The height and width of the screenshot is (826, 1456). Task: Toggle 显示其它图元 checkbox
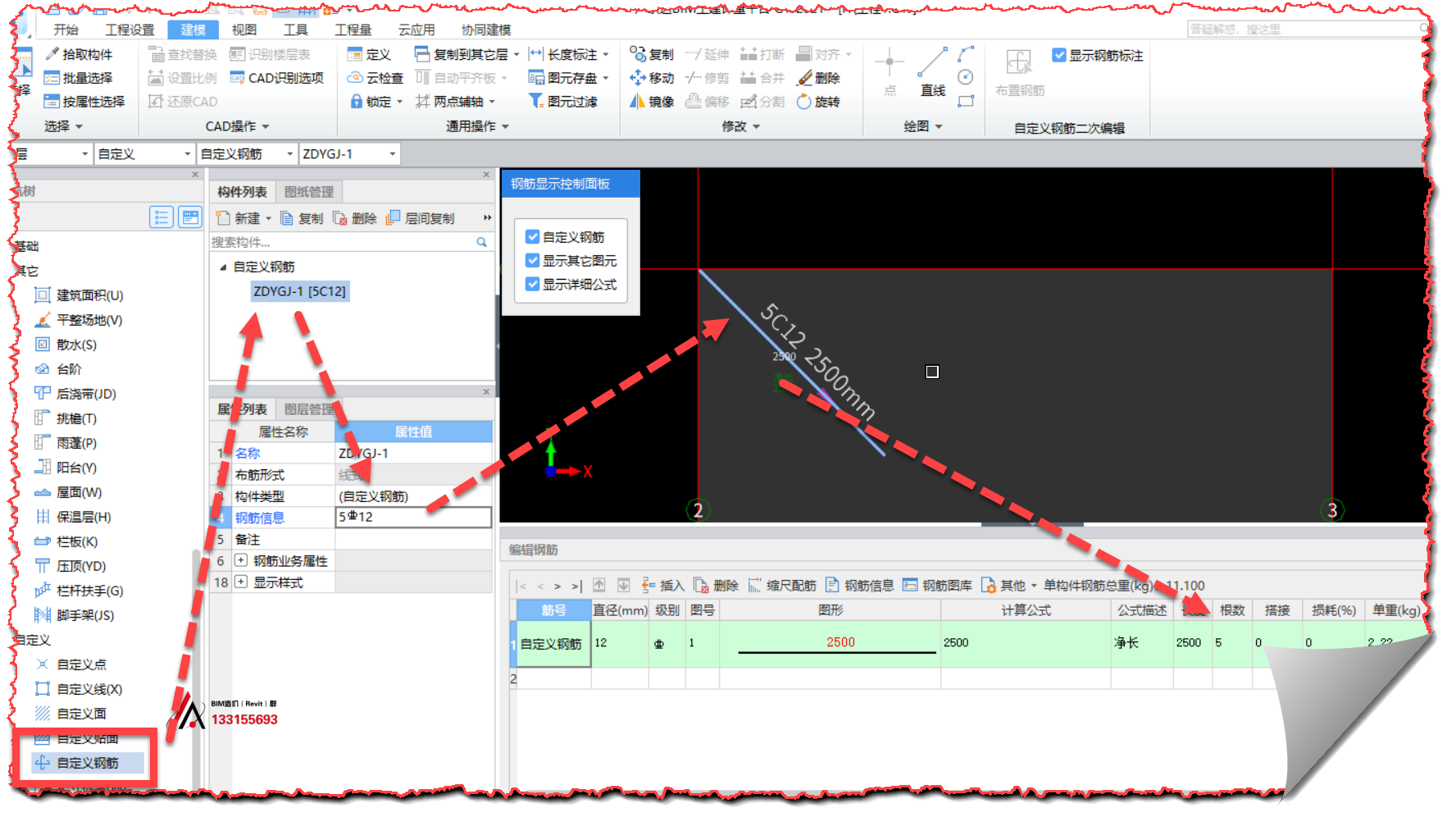coord(533,261)
